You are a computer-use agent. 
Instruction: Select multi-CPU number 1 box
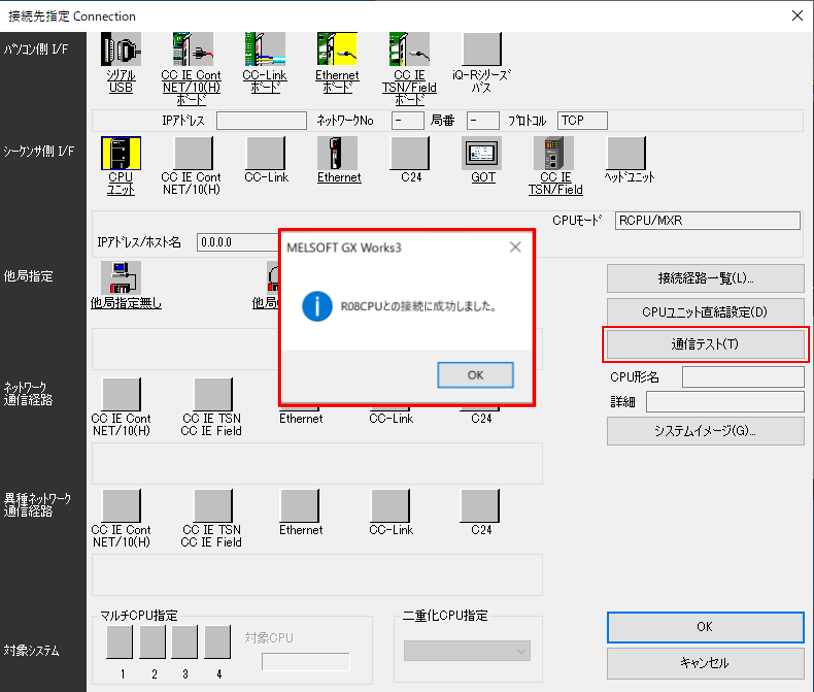(120, 643)
